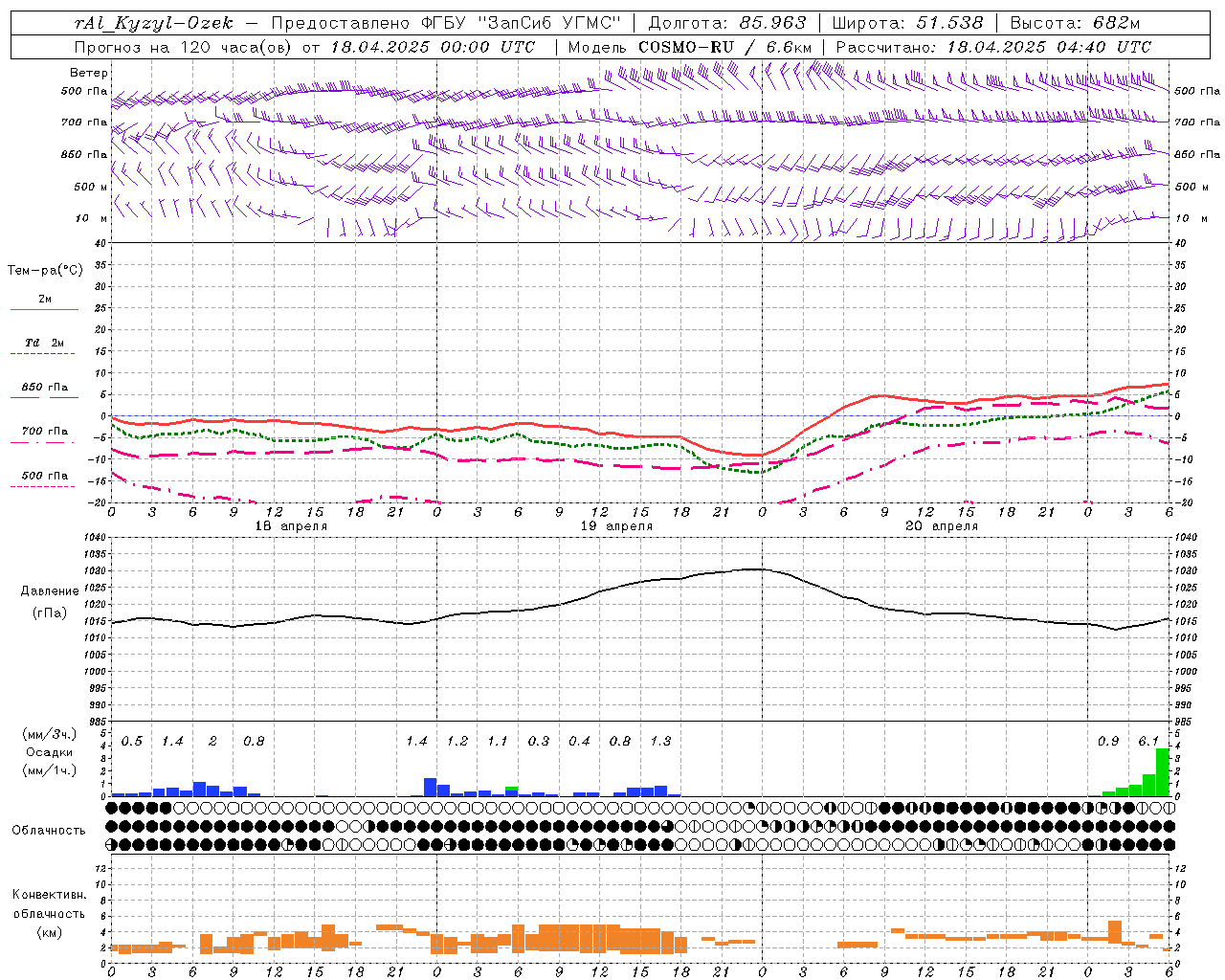1225x980 pixels.
Task: Click the precipitation value '1.1'
Action: pos(498,742)
